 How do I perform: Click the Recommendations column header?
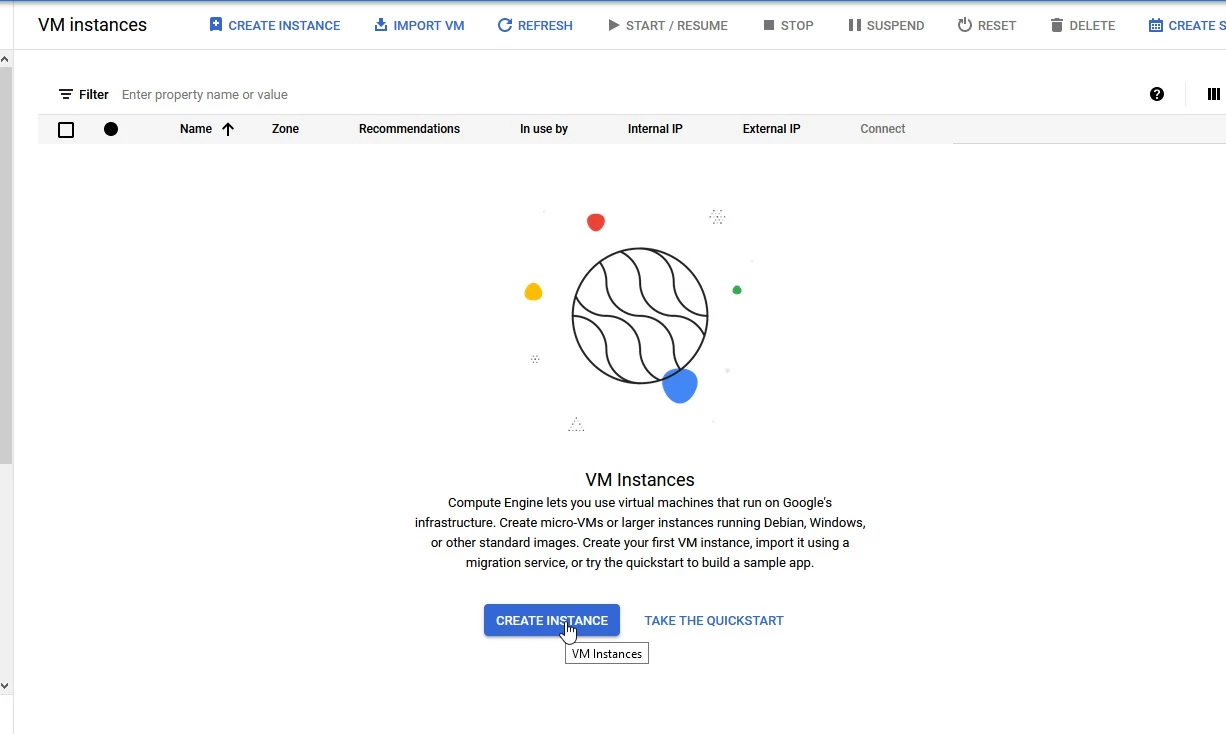409,129
